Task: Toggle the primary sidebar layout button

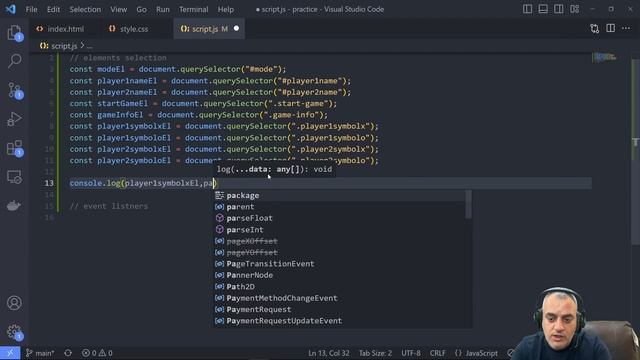Action: [x=527, y=9]
